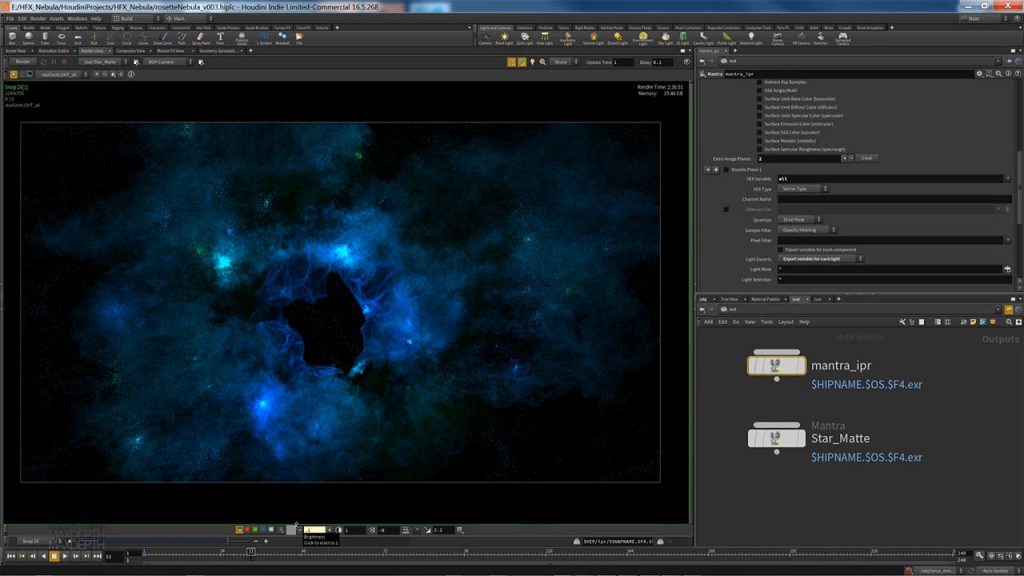This screenshot has height=576, width=1024.
Task: Toggle Export variable for each component
Action: [780, 249]
